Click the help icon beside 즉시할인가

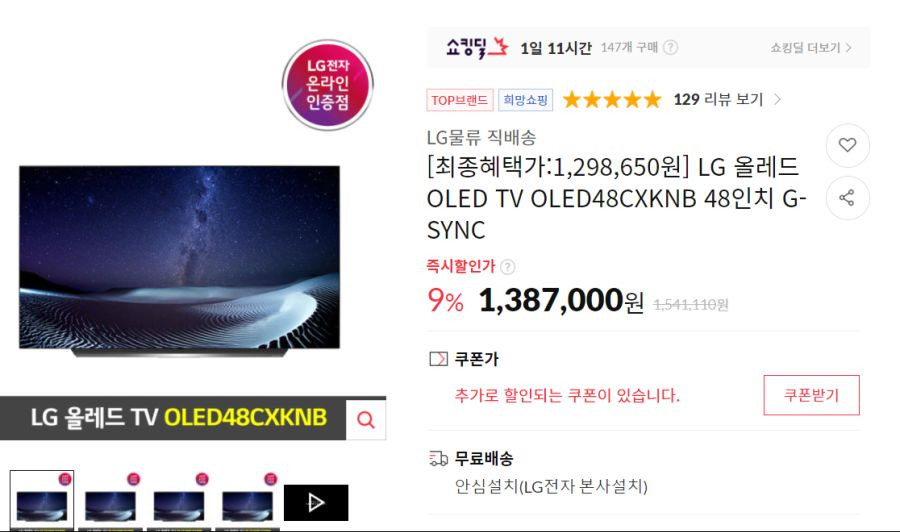coord(507,267)
